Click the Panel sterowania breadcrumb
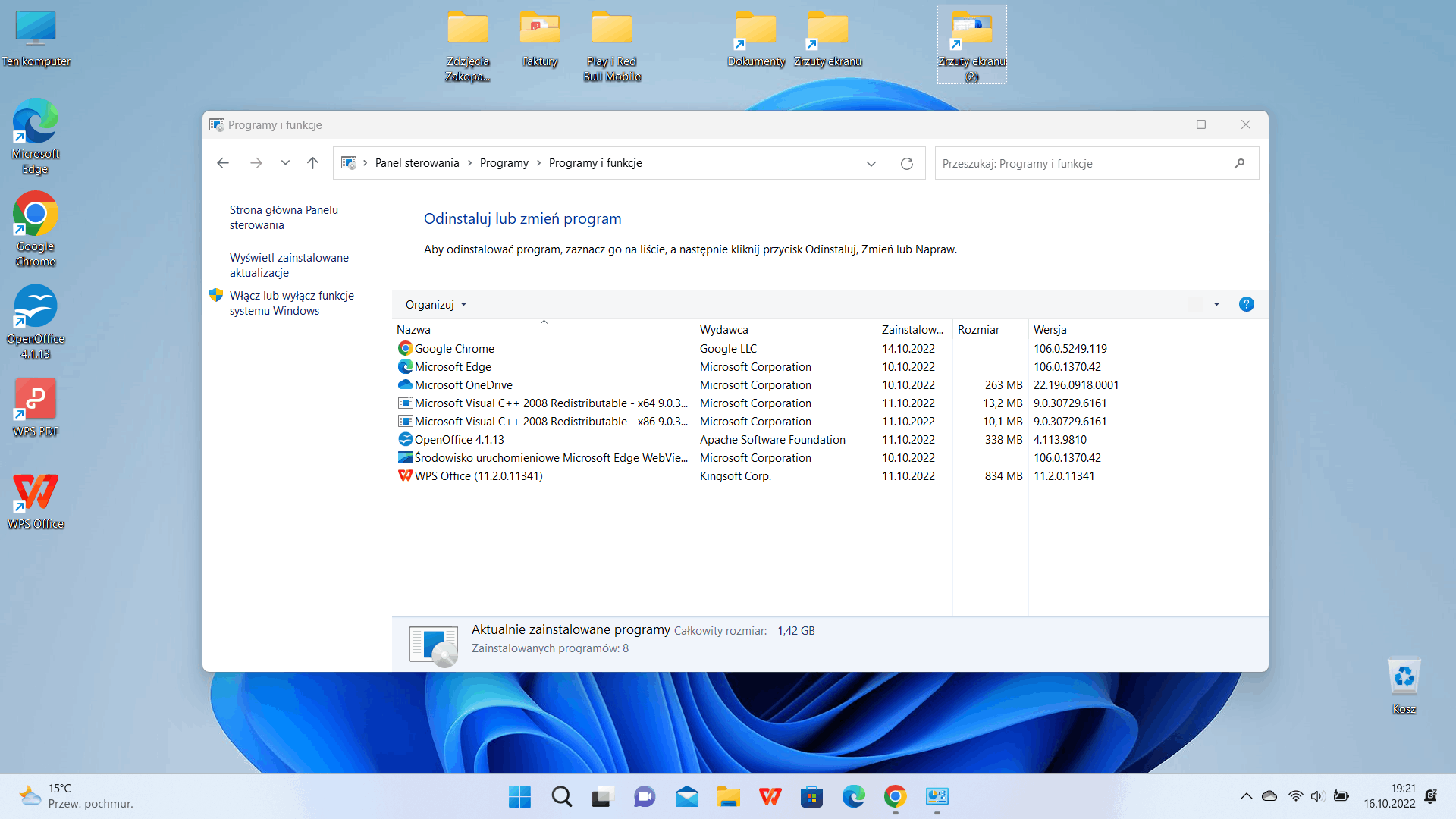 tap(417, 163)
